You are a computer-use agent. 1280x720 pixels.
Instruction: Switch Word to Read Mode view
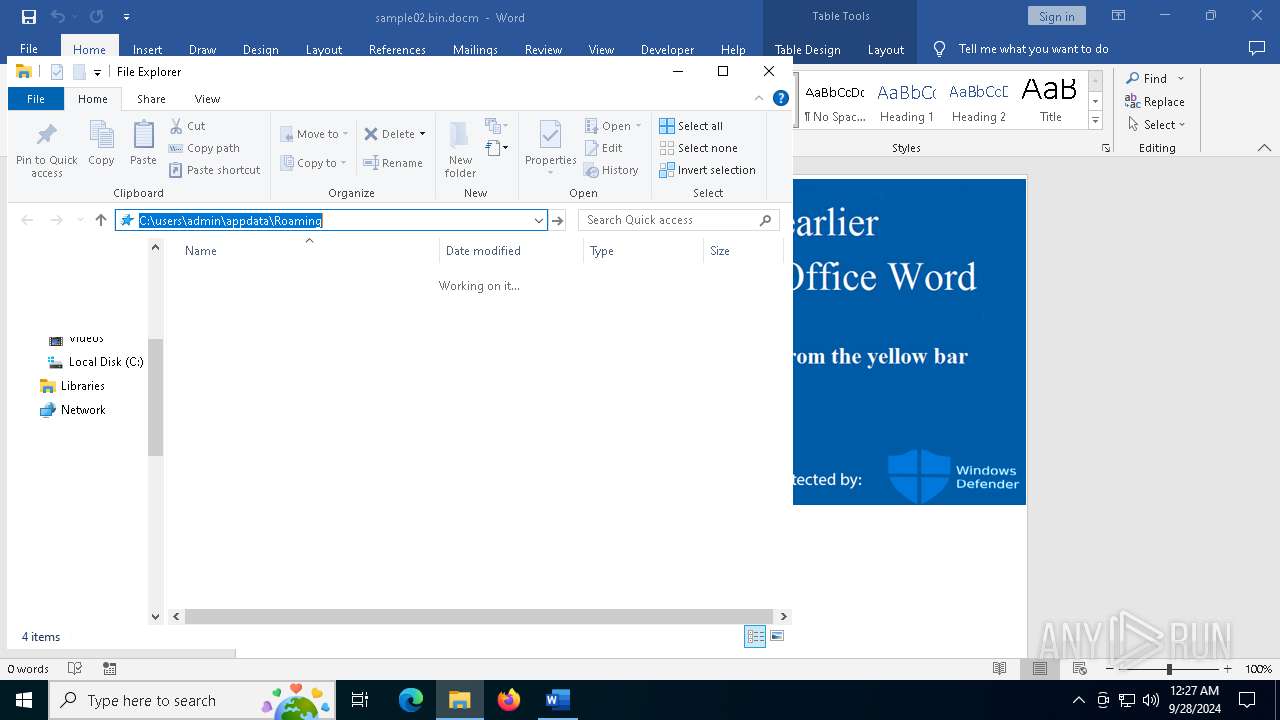click(x=999, y=668)
